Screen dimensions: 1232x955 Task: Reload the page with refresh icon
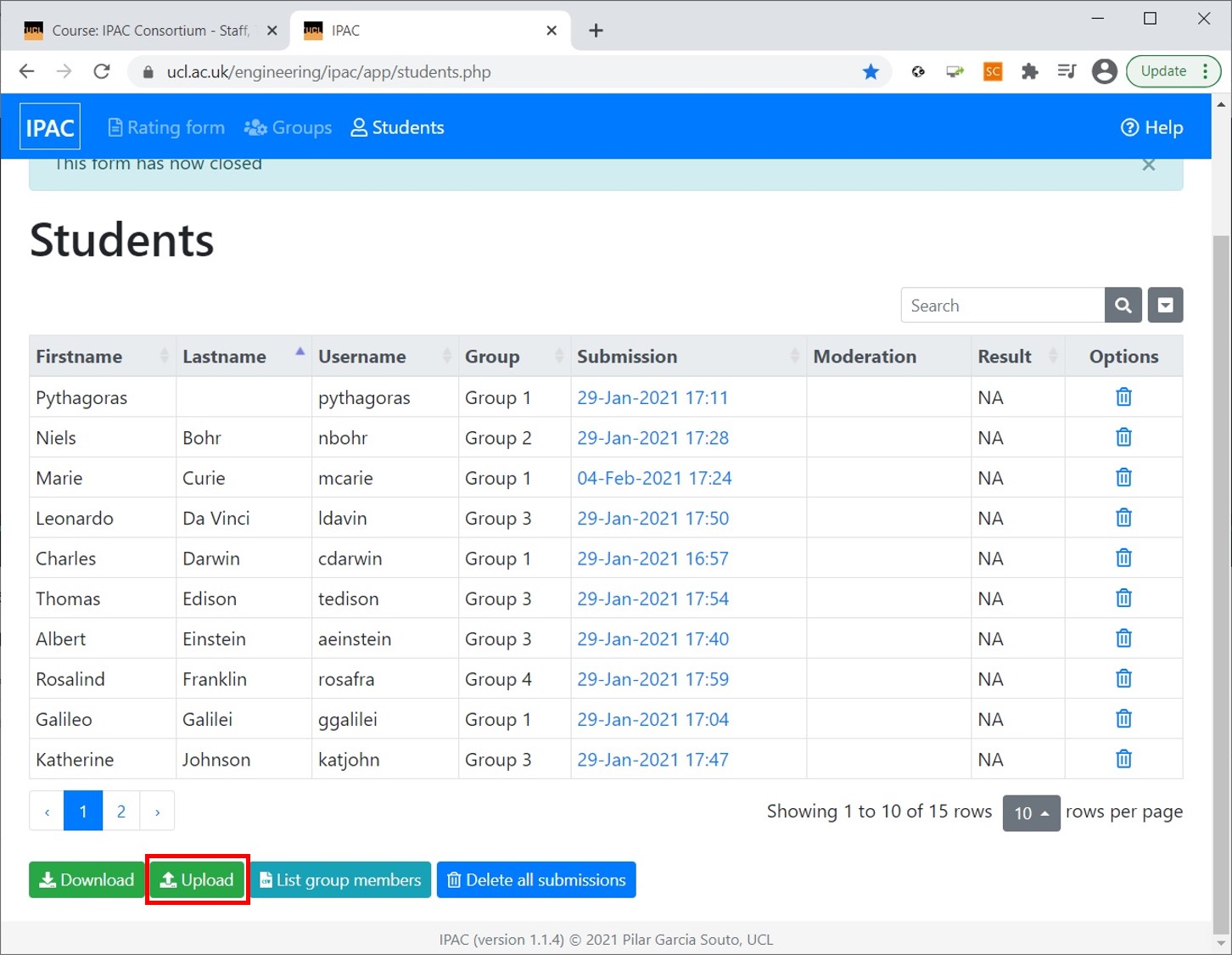tap(102, 71)
